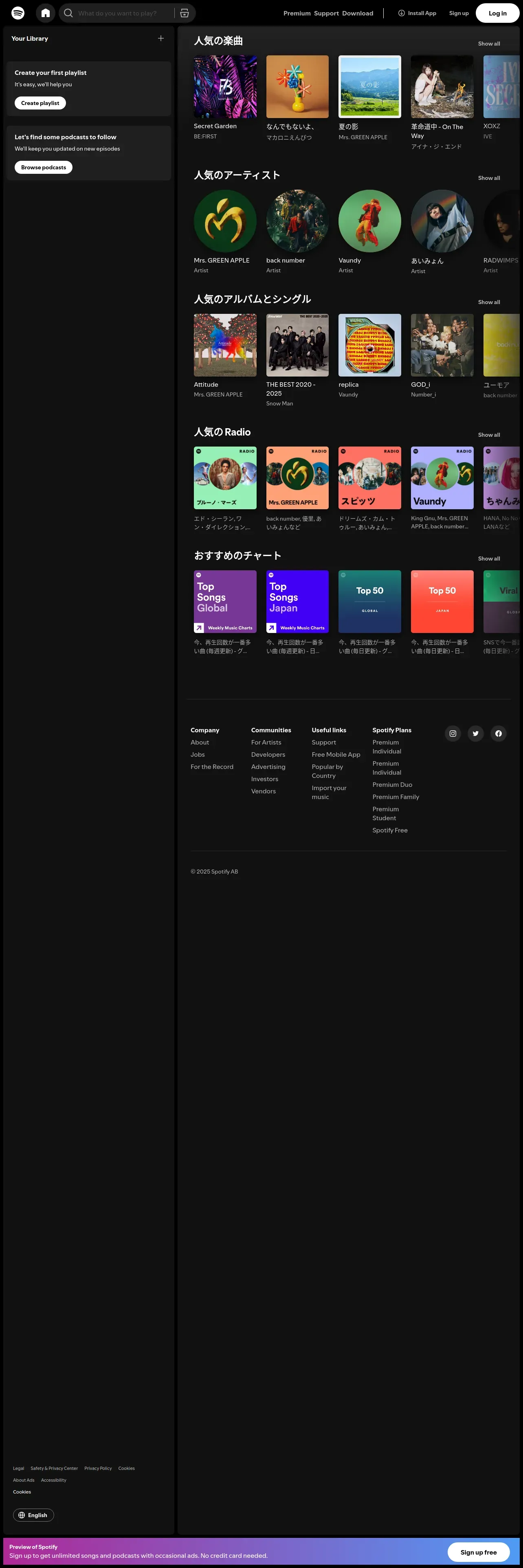Show all for 人気のアルバムとシングル section
Viewport: 523px width, 1568px height.
tap(489, 302)
